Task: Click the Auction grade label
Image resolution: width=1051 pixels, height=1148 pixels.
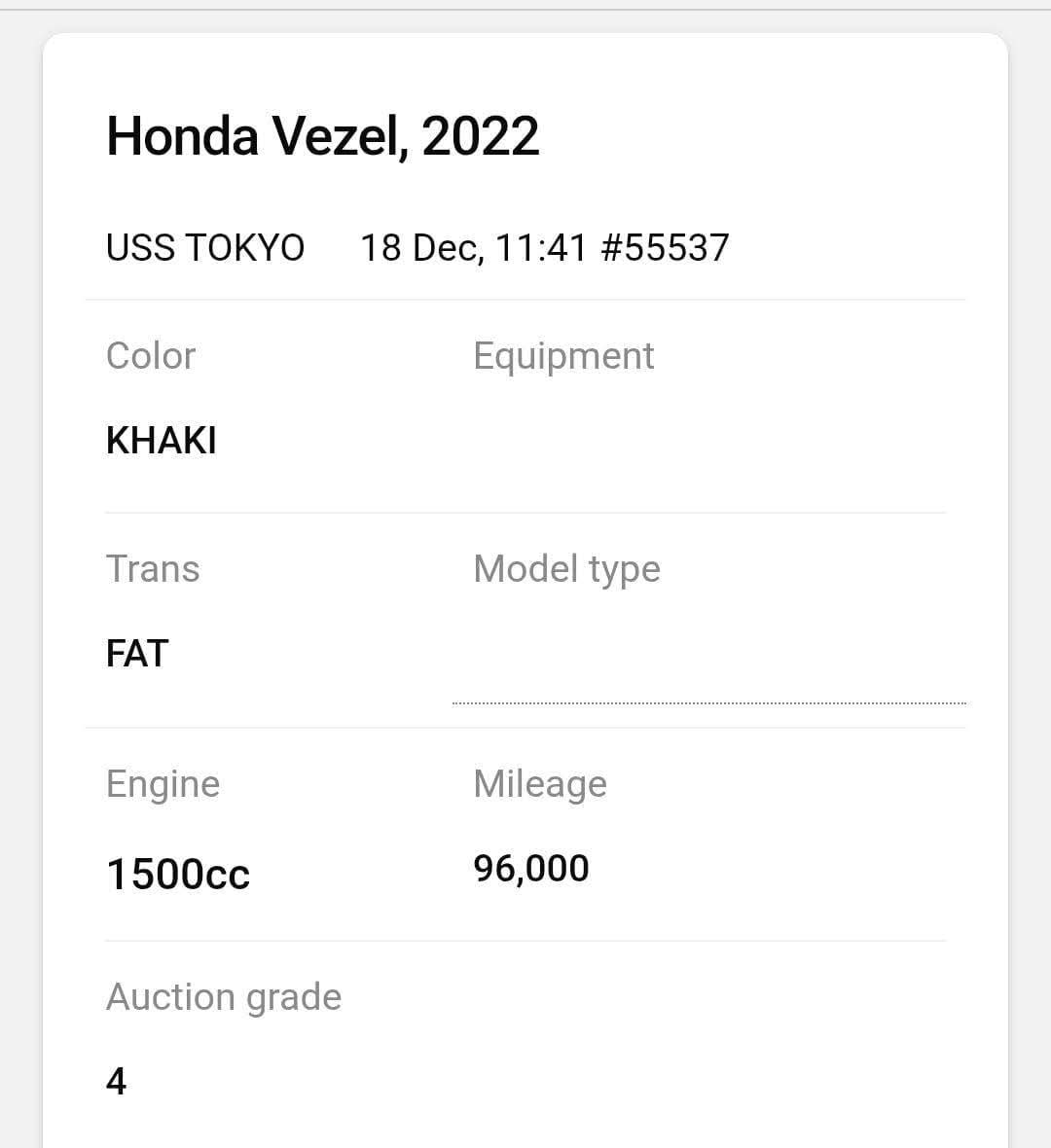Action: pyautogui.click(x=223, y=997)
